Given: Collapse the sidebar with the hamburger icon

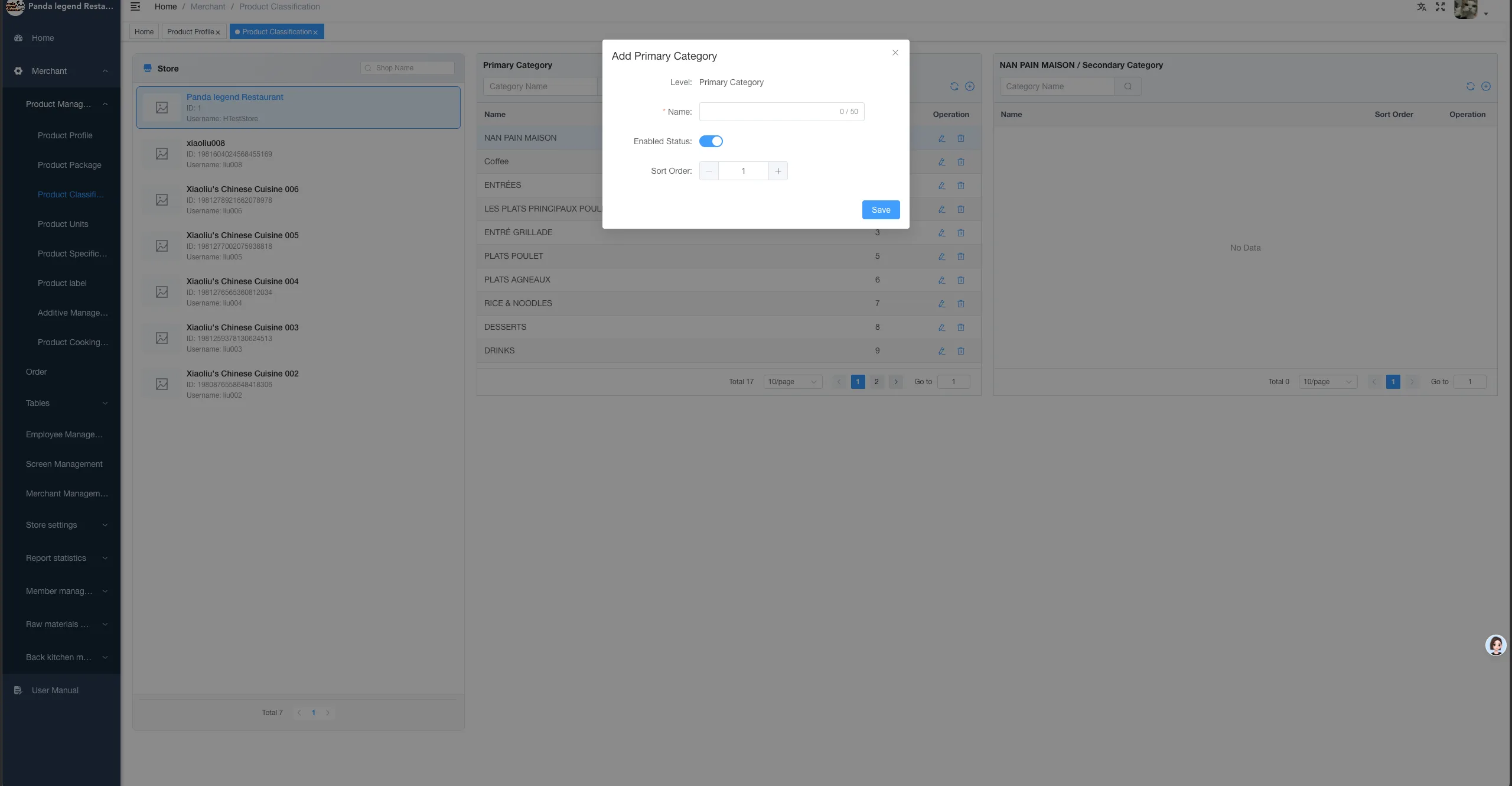Looking at the screenshot, I should [x=135, y=7].
